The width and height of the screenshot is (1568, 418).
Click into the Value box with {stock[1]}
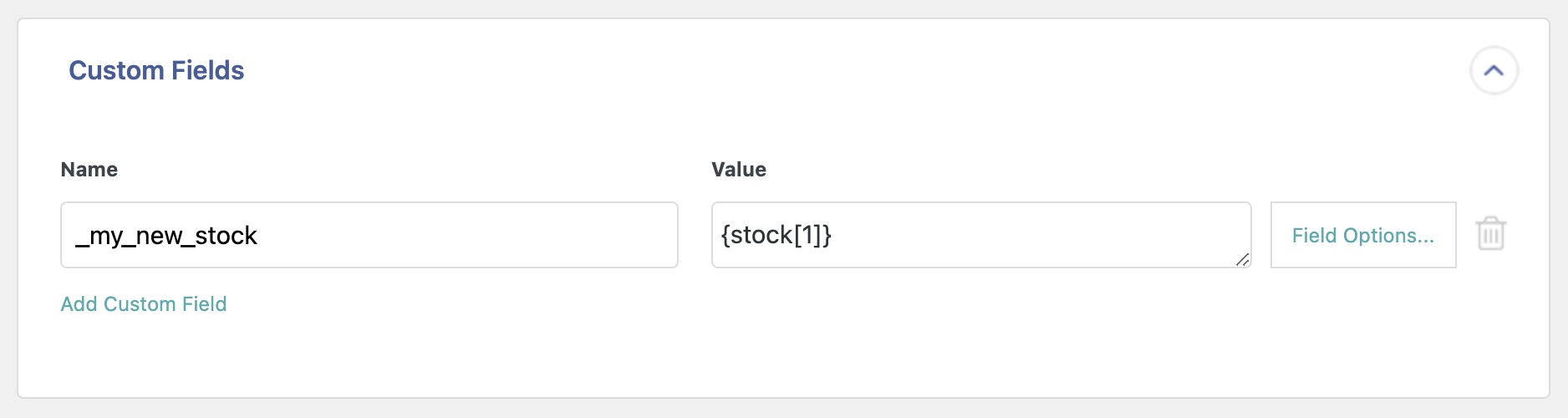[x=980, y=235]
